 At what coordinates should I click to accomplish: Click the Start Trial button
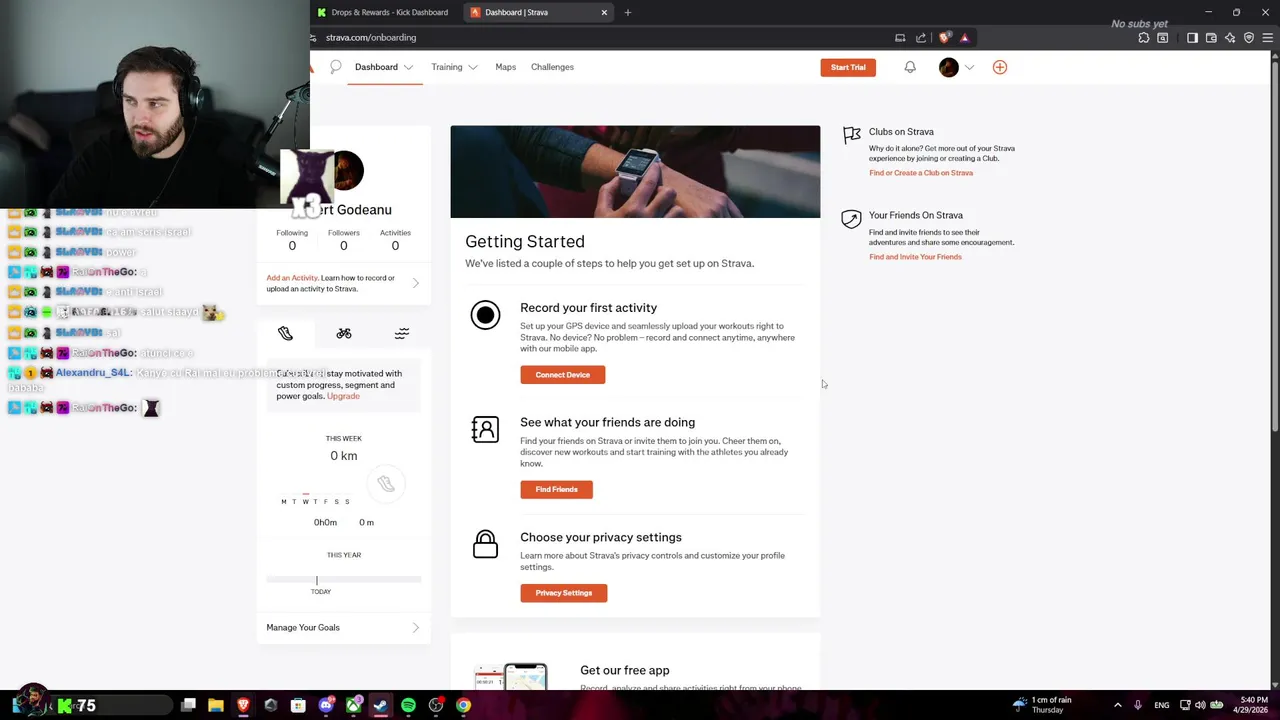click(848, 67)
